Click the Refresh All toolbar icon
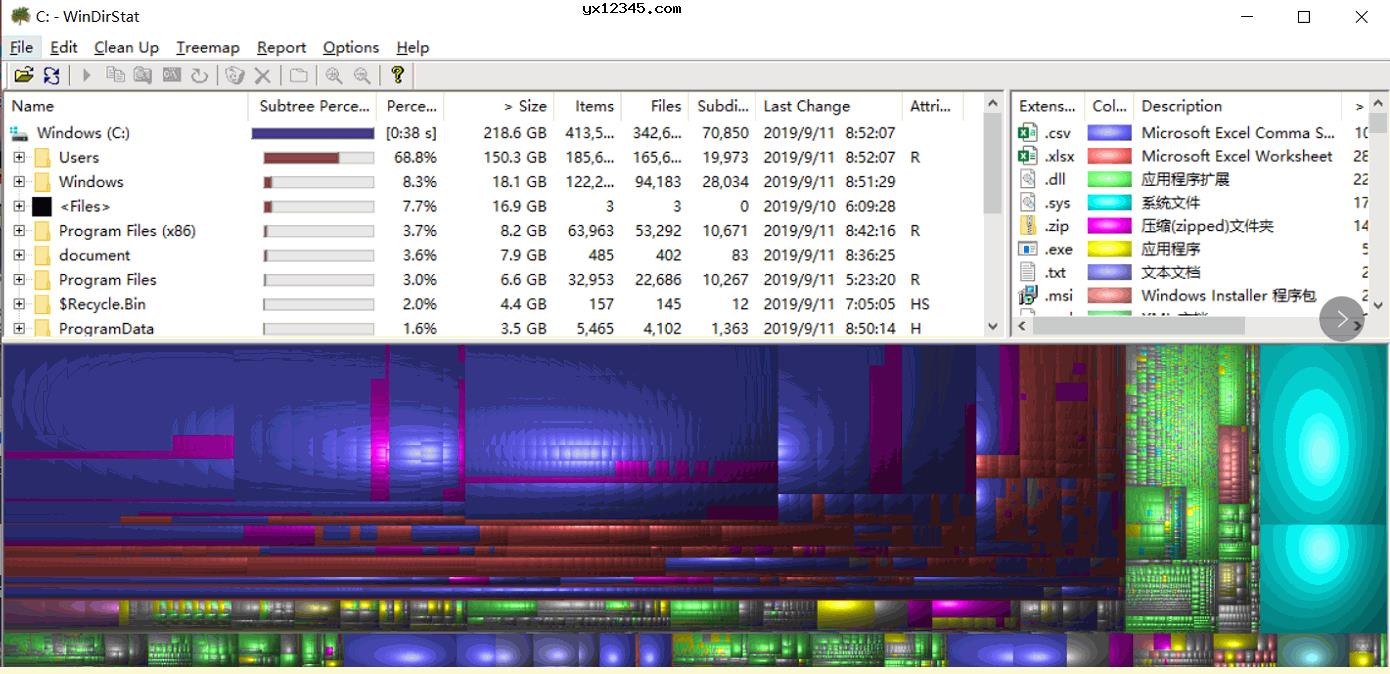The image size is (1390, 674). (x=52, y=75)
